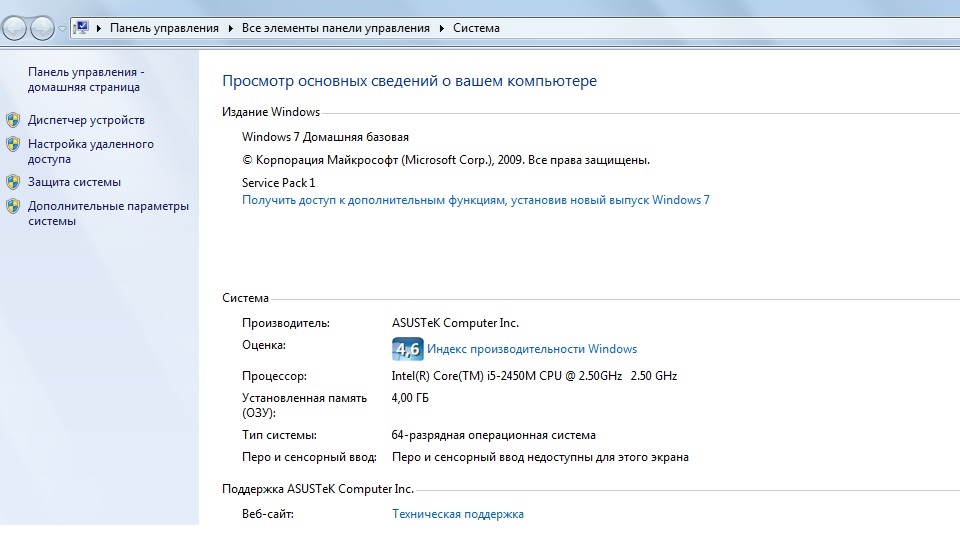The image size is (960, 540).
Task: Click link to get new Windows 7 edition
Action: point(475,200)
